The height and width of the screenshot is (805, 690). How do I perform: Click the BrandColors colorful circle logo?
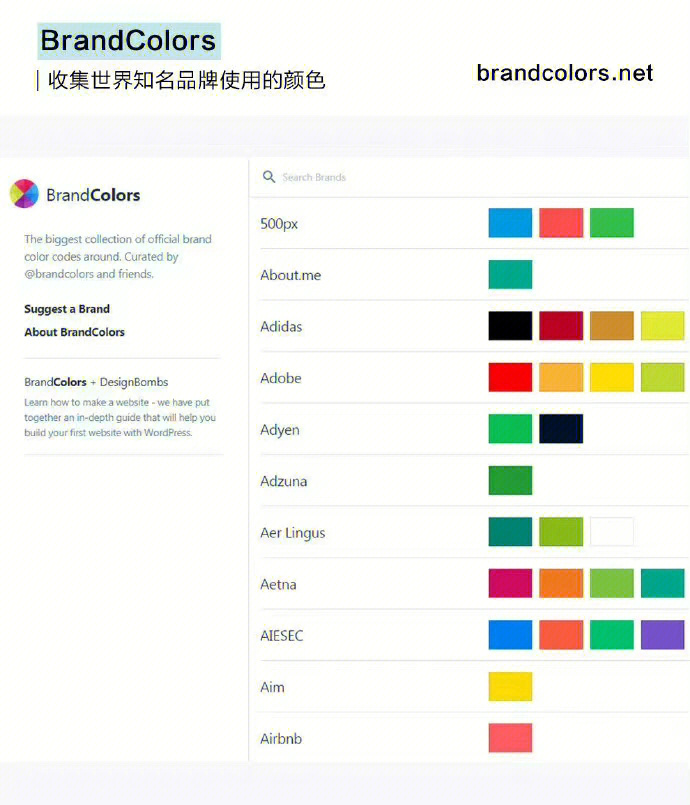24,194
